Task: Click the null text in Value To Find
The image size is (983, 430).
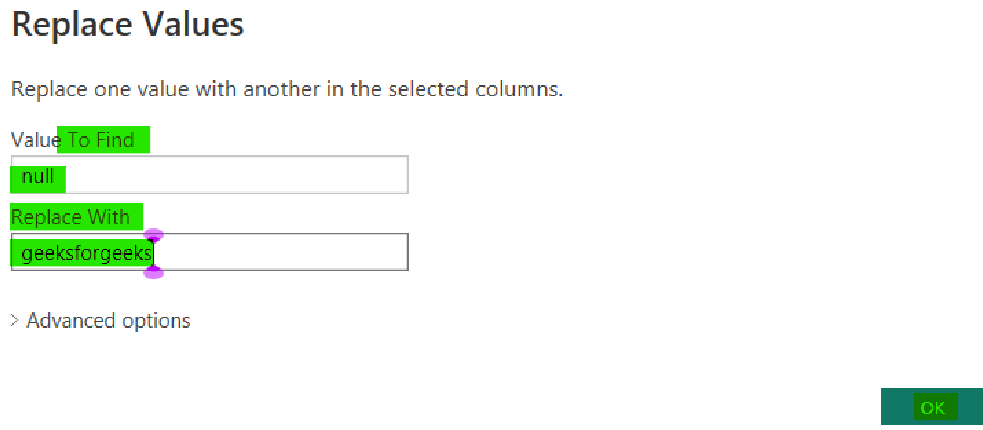Action: pyautogui.click(x=38, y=178)
